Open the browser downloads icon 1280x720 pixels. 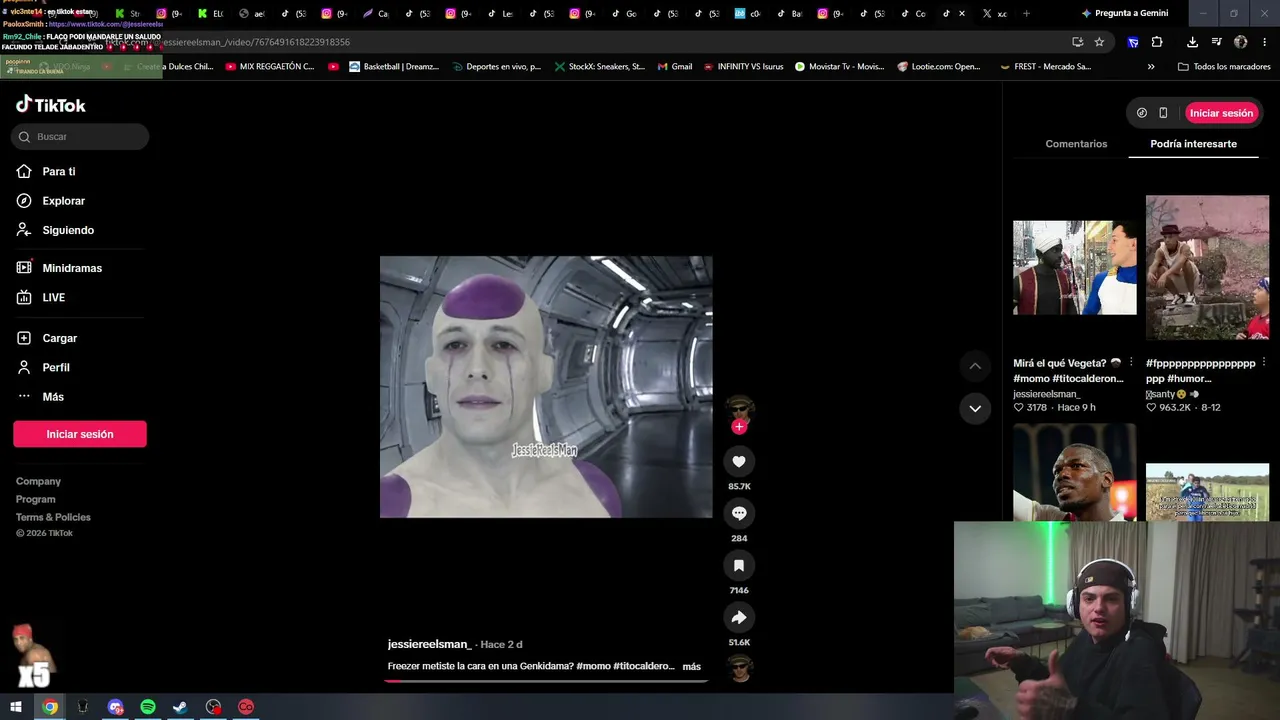(1192, 42)
